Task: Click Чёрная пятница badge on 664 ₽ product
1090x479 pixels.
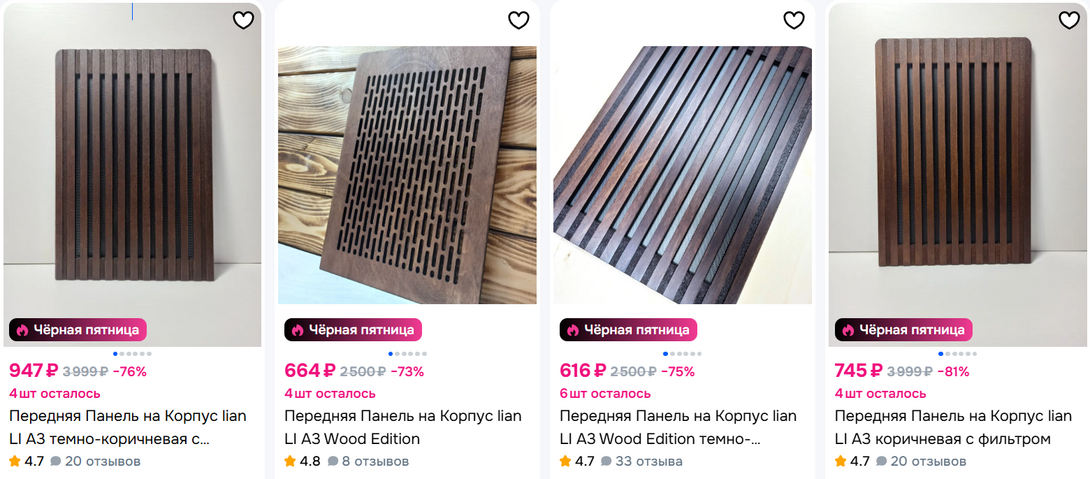Action: 353,330
